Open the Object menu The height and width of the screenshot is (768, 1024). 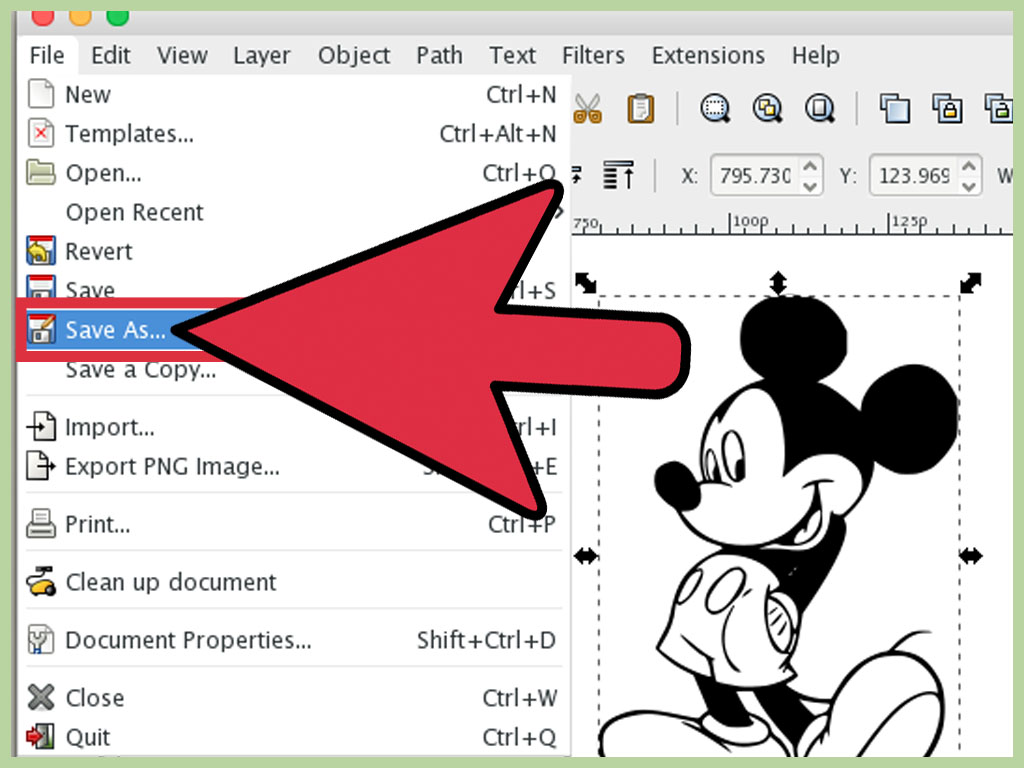click(354, 56)
